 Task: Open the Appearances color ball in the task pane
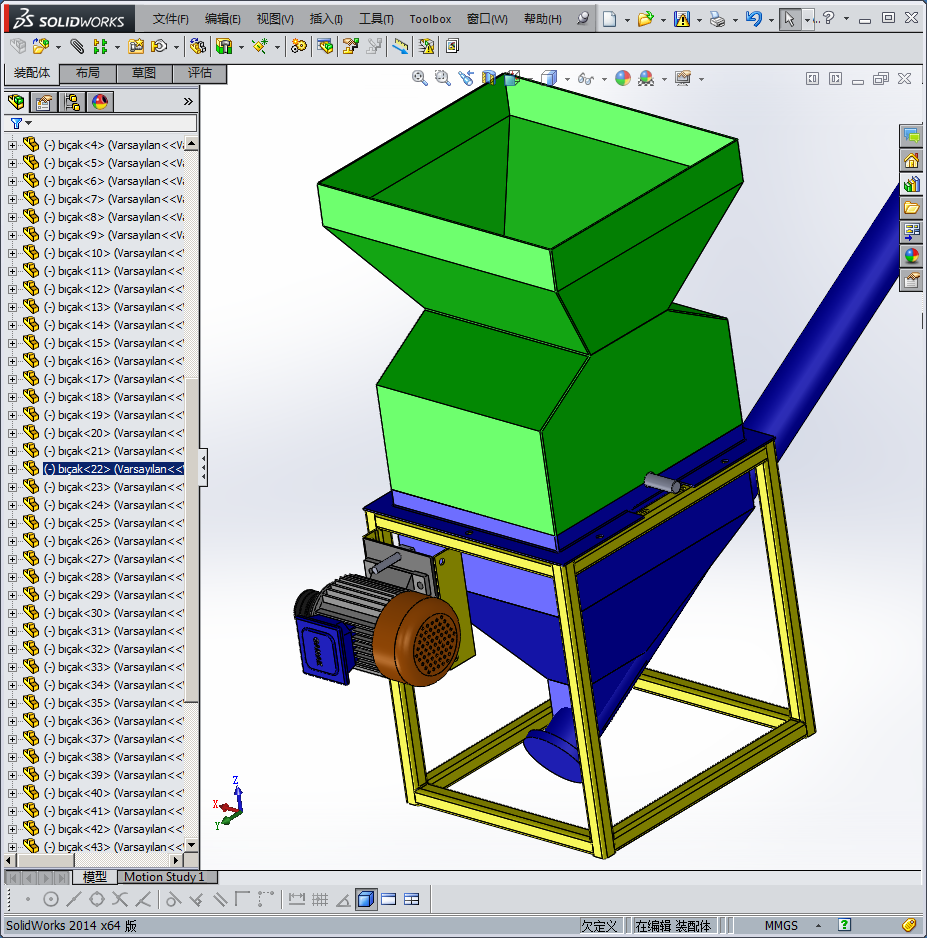click(911, 256)
